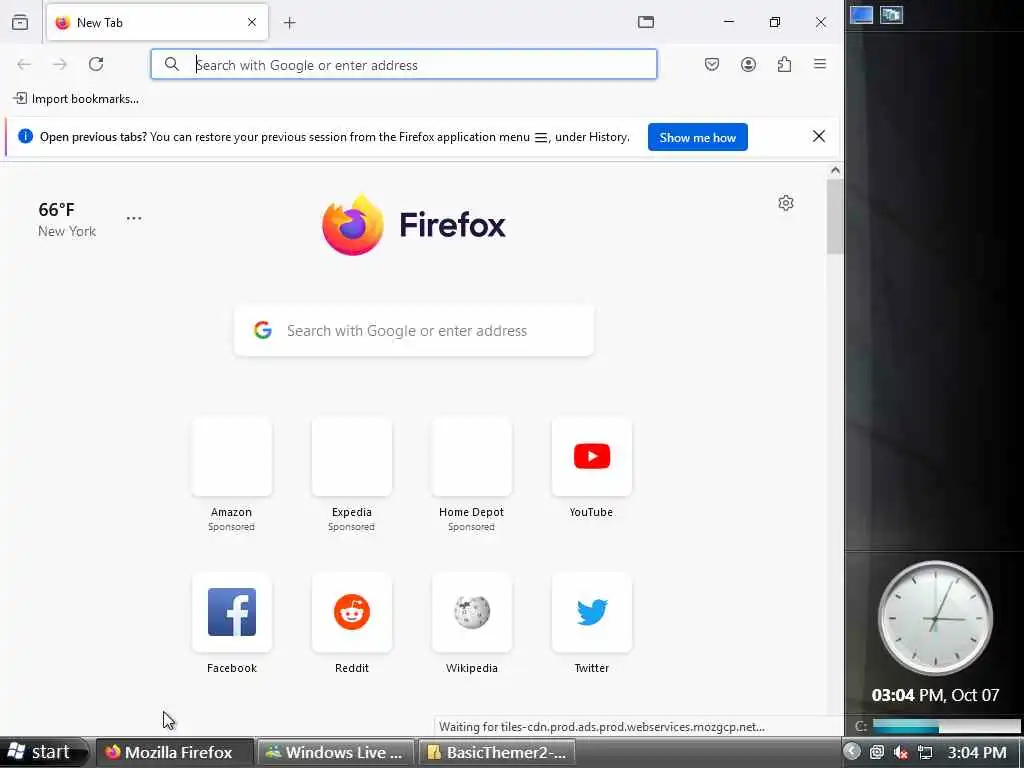The height and width of the screenshot is (768, 1024).
Task: Click the 66°F New York weather
Action: [67, 219]
